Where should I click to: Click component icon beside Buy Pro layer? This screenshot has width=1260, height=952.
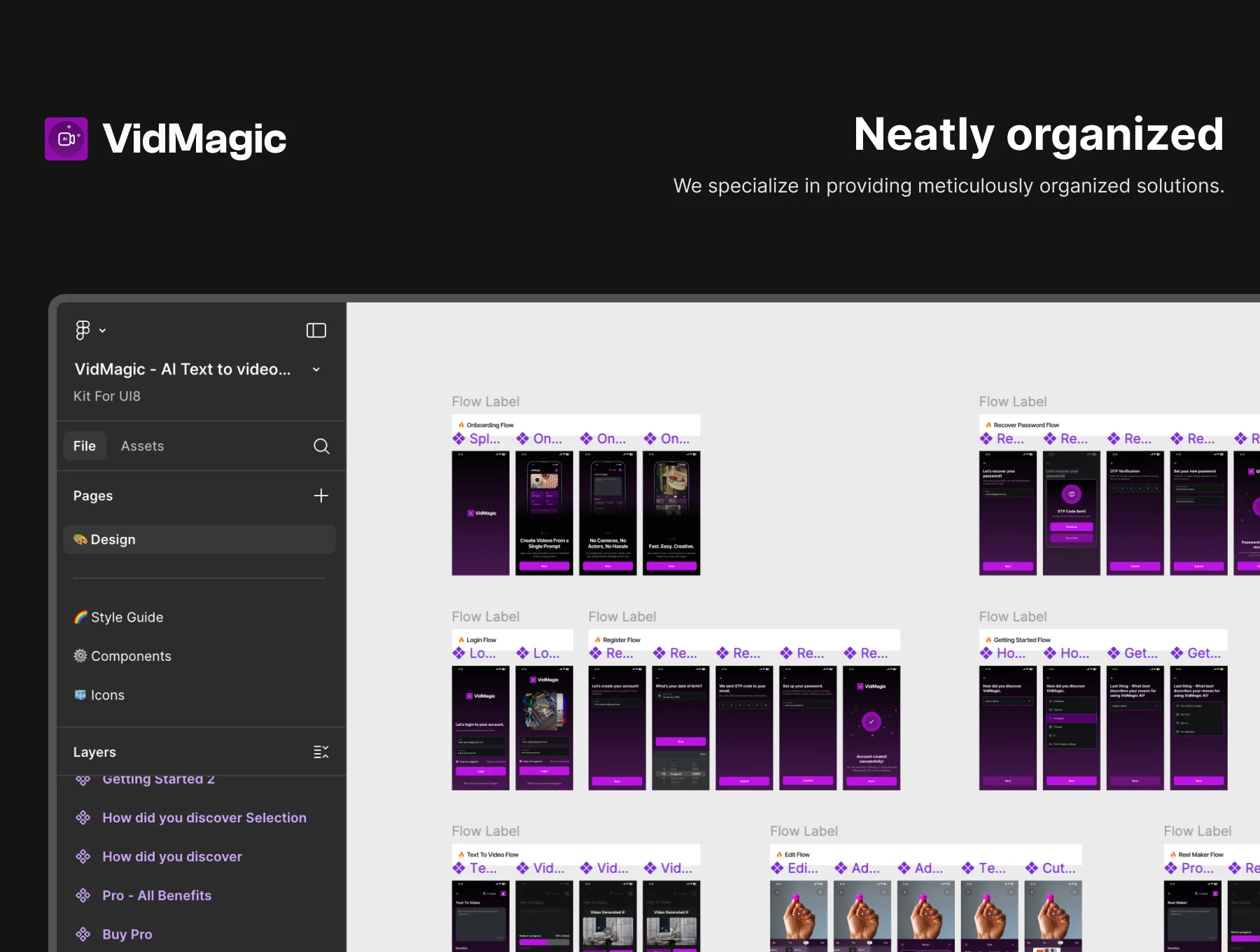83,934
